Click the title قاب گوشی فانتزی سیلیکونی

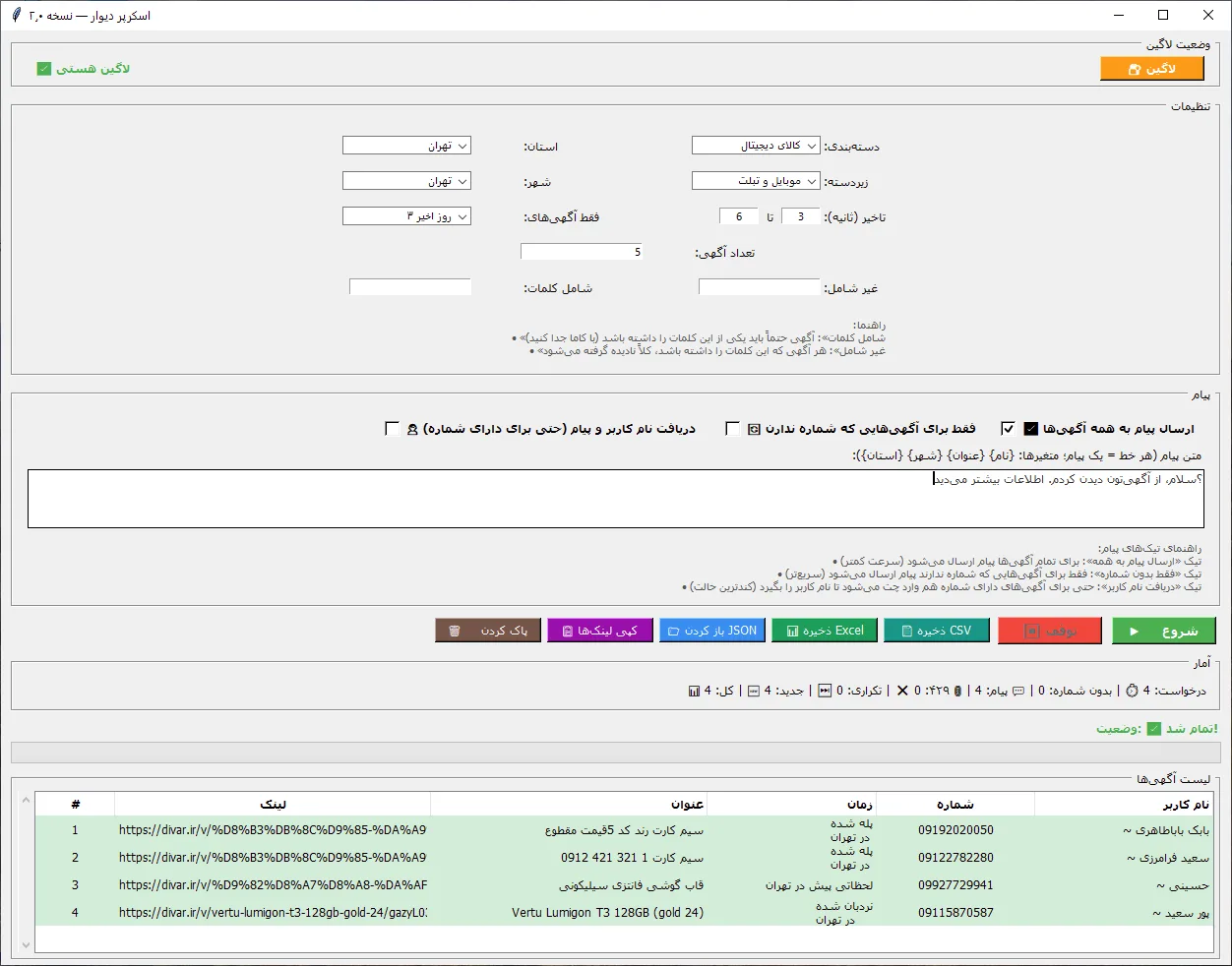[631, 885]
